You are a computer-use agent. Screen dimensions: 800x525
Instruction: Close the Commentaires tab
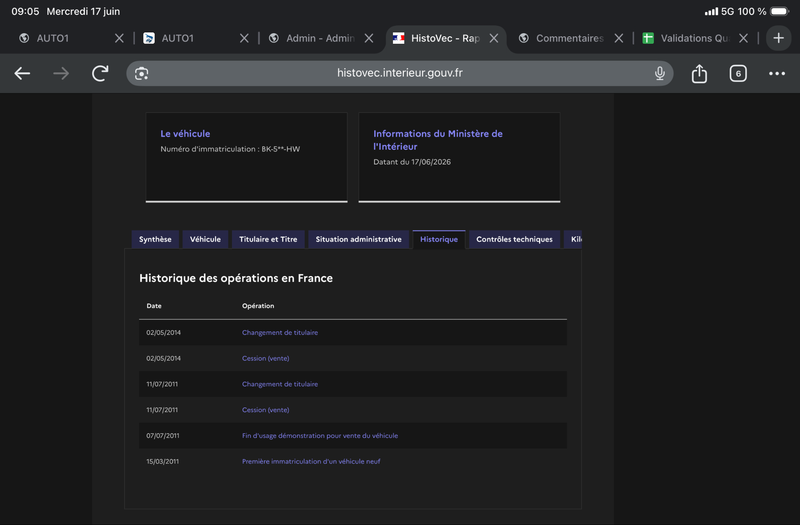click(x=618, y=38)
